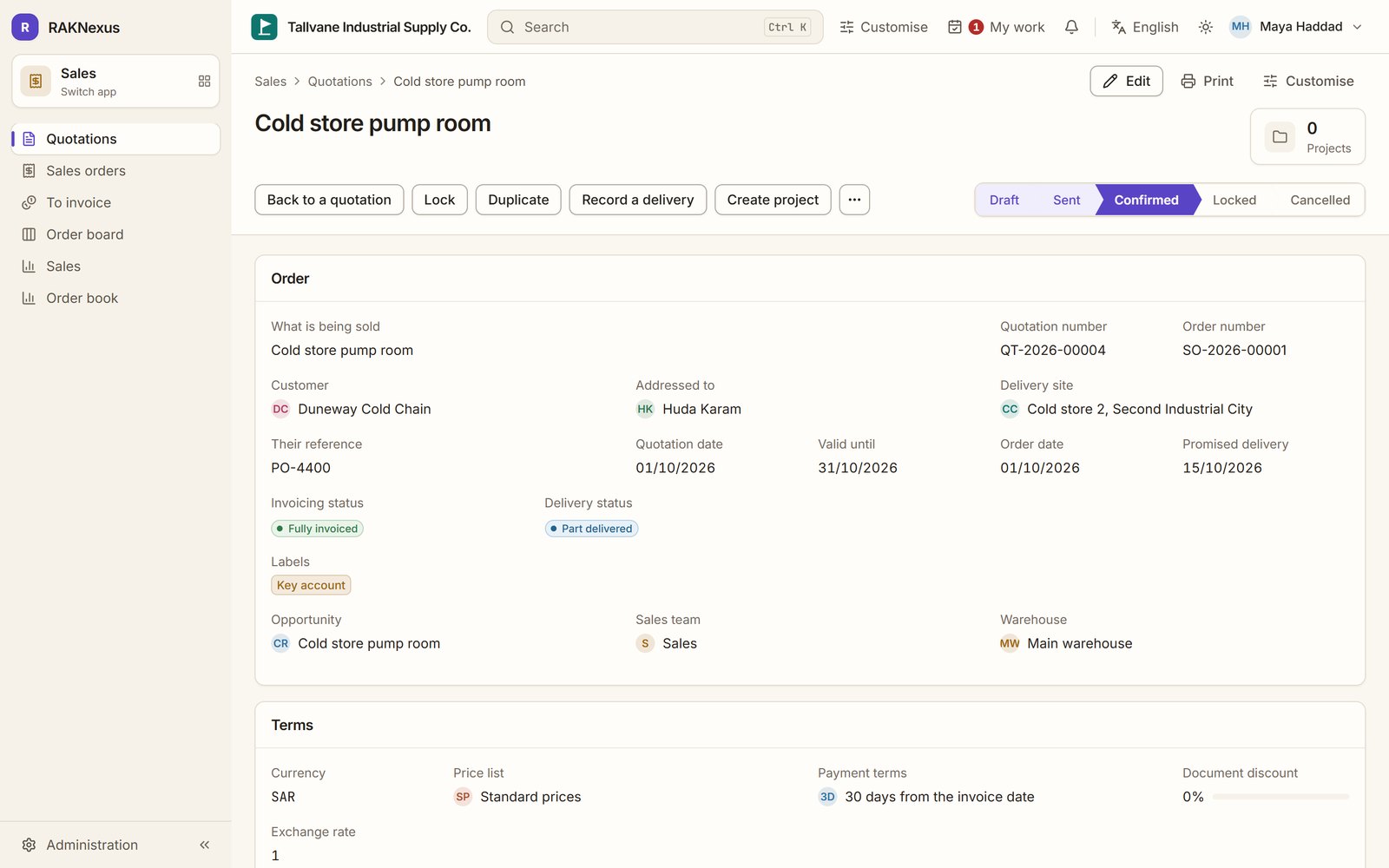Viewport: 1389px width, 868px height.
Task: Open Maya Haddad user menu
Action: [1296, 27]
